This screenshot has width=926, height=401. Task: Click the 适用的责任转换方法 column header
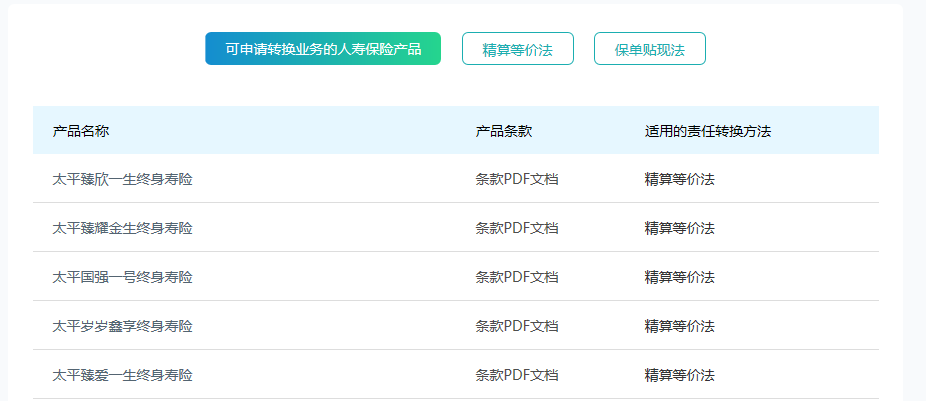tap(707, 131)
